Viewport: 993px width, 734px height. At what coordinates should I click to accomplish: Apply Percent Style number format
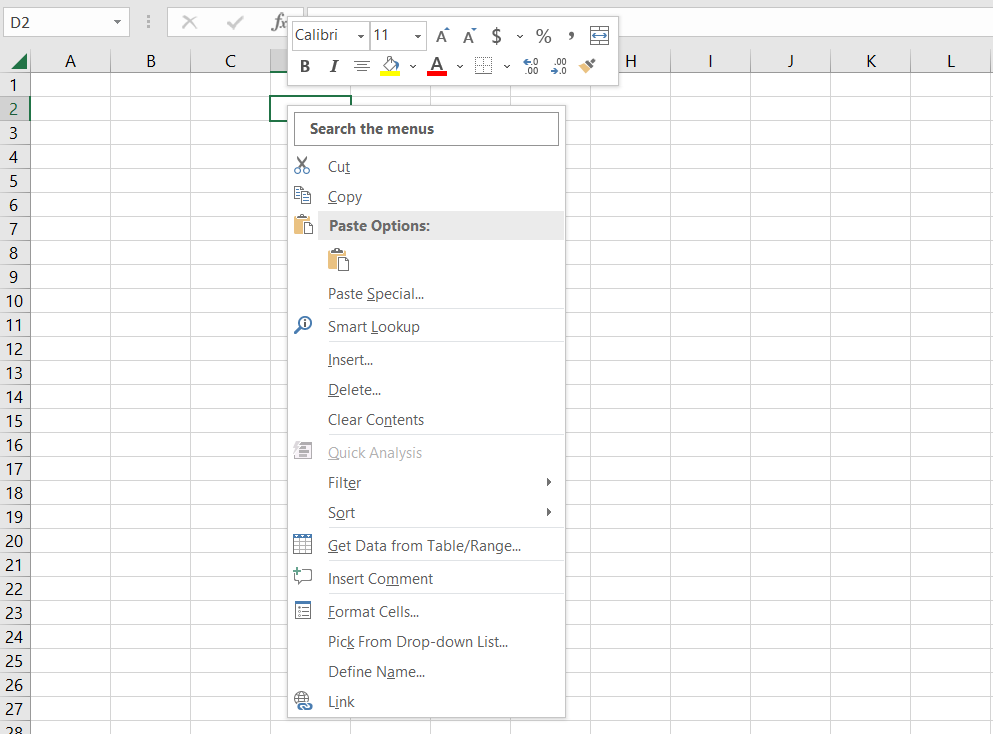543,36
